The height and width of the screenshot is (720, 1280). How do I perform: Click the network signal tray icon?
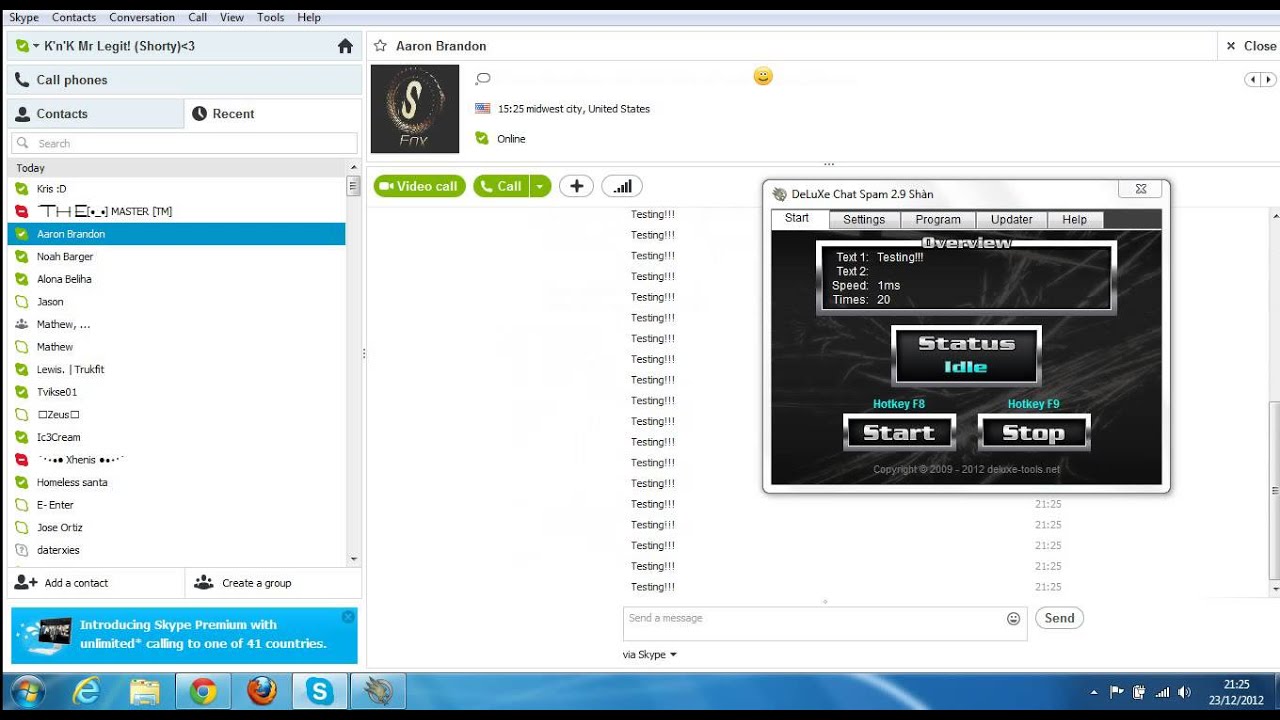(x=1162, y=692)
